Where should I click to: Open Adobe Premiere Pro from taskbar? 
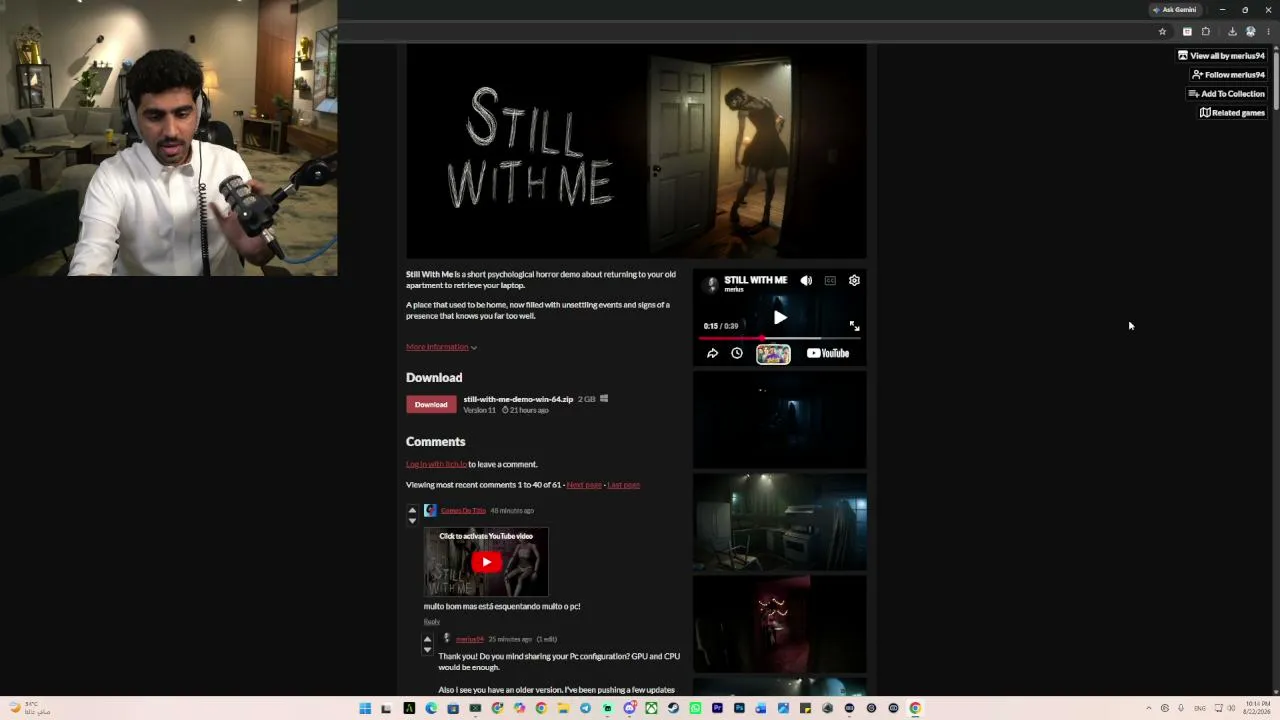point(717,709)
